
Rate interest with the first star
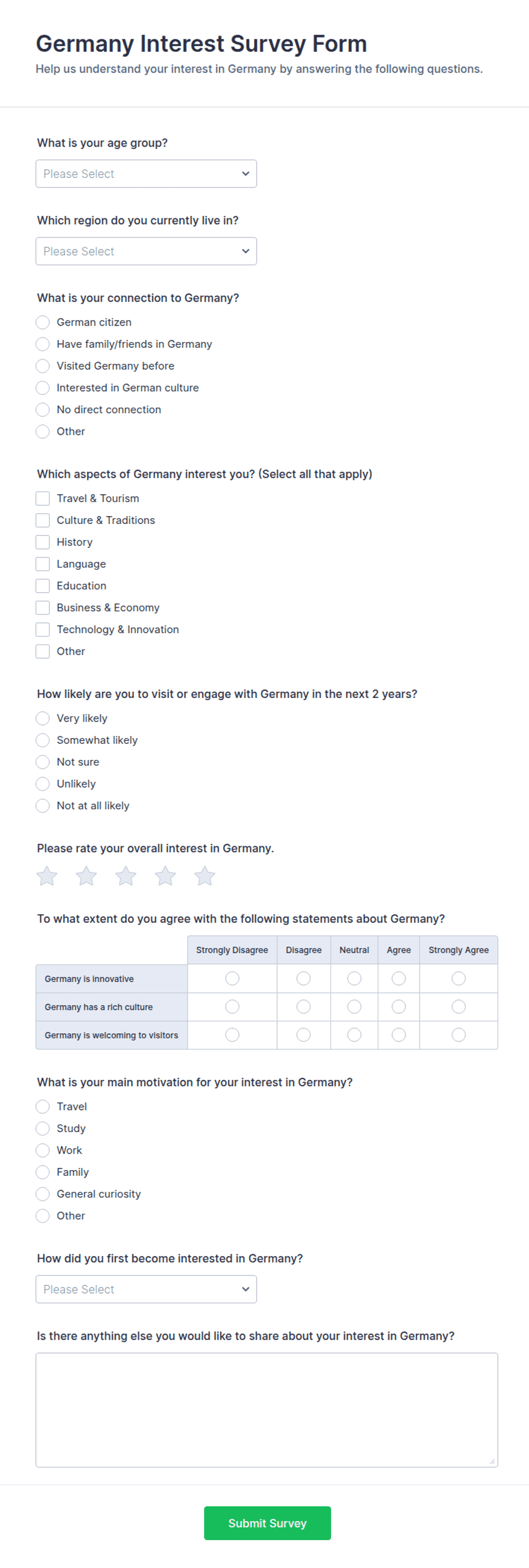[x=47, y=876]
